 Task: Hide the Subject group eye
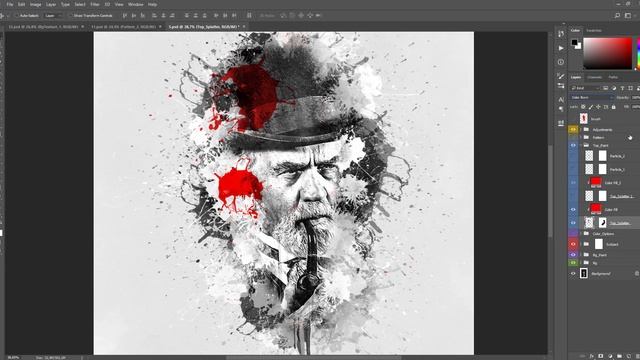point(573,244)
